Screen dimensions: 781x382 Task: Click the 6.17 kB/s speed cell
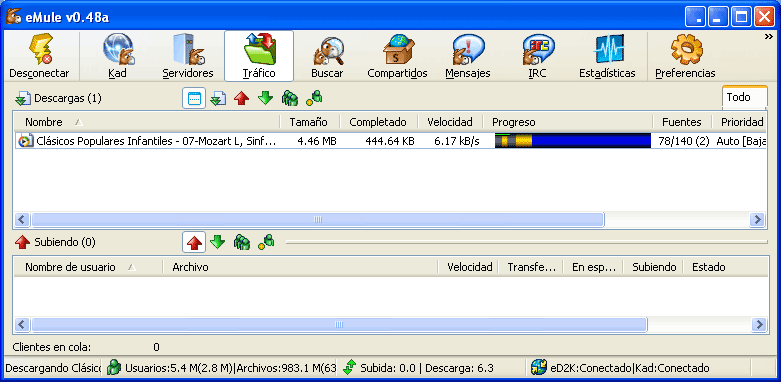pyautogui.click(x=457, y=141)
